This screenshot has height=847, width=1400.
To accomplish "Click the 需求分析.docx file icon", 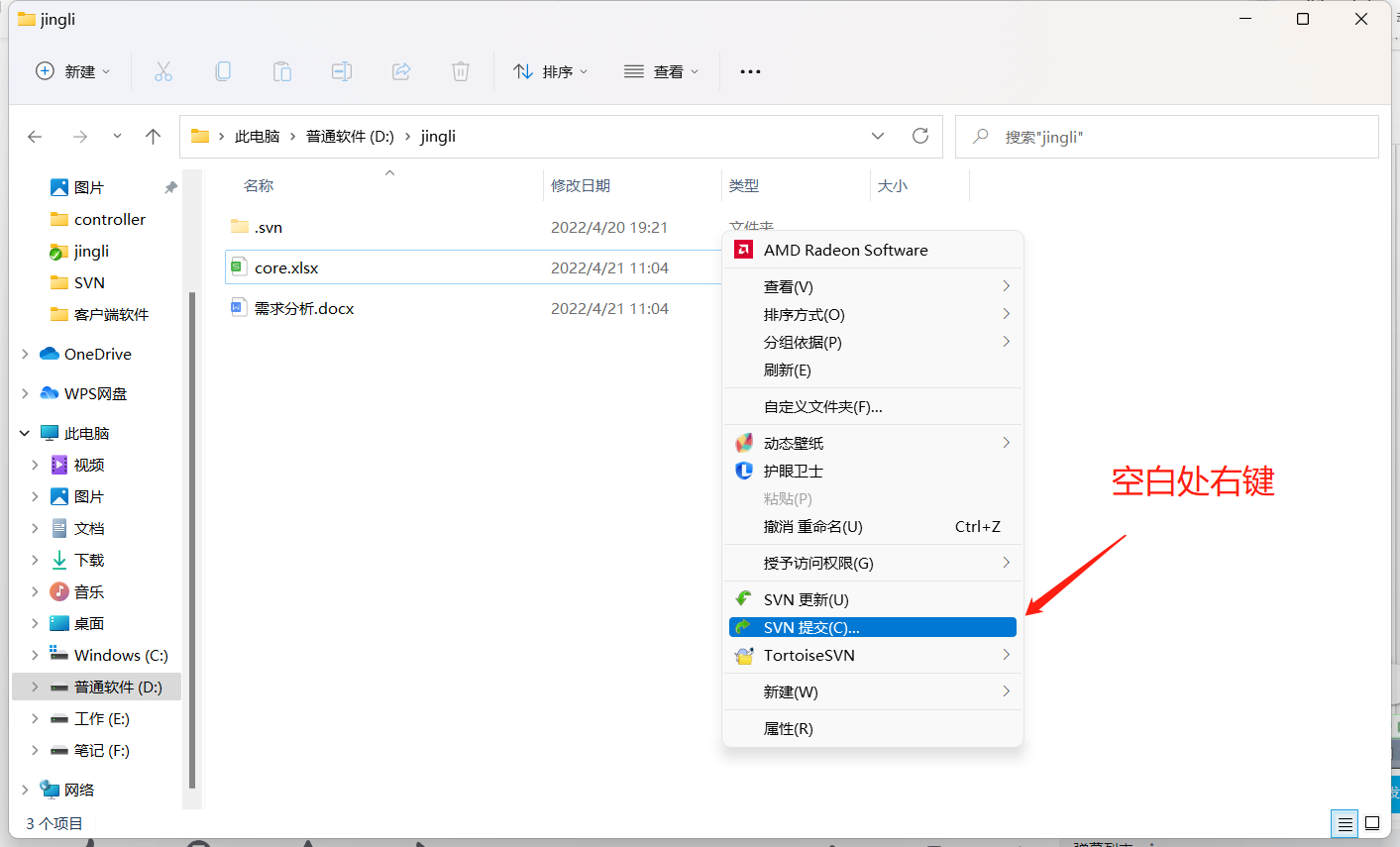I will (238, 307).
